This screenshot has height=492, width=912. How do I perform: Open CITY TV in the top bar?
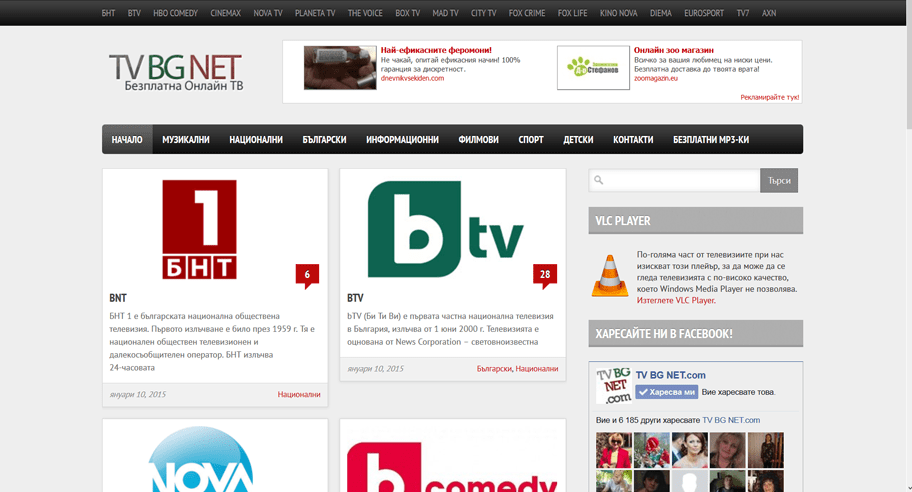[x=484, y=13]
